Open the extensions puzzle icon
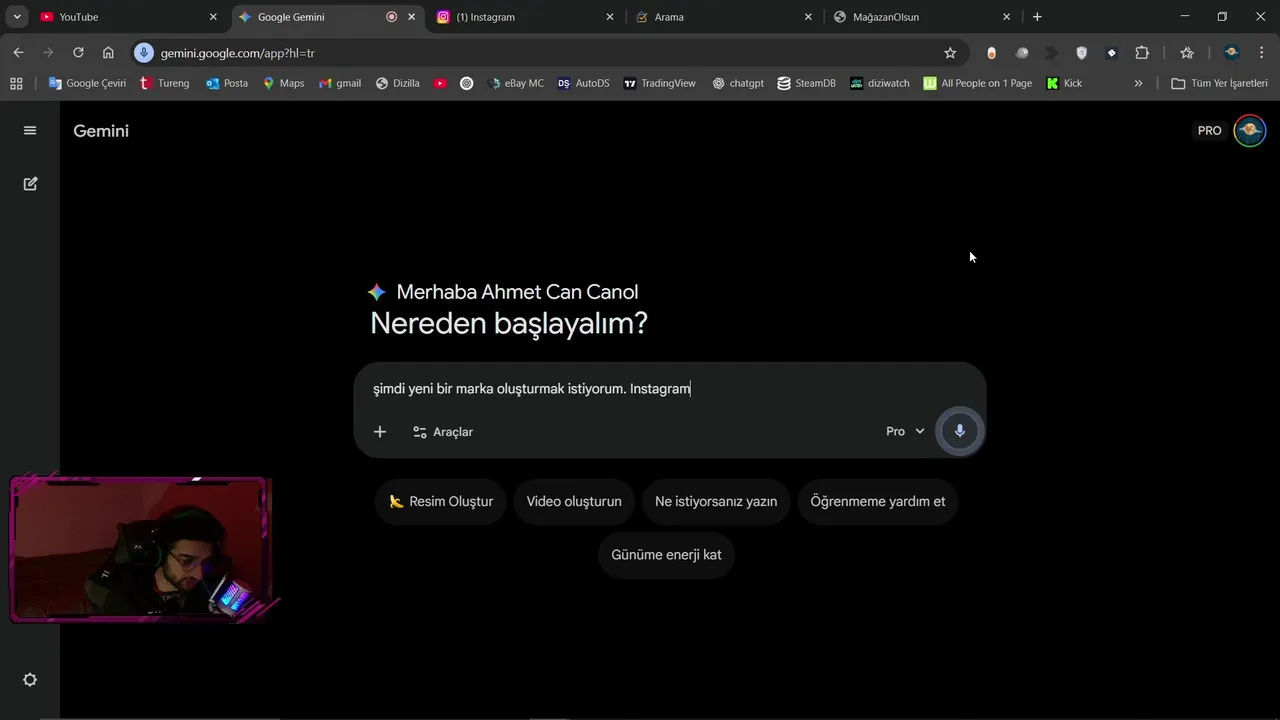 click(x=1142, y=53)
